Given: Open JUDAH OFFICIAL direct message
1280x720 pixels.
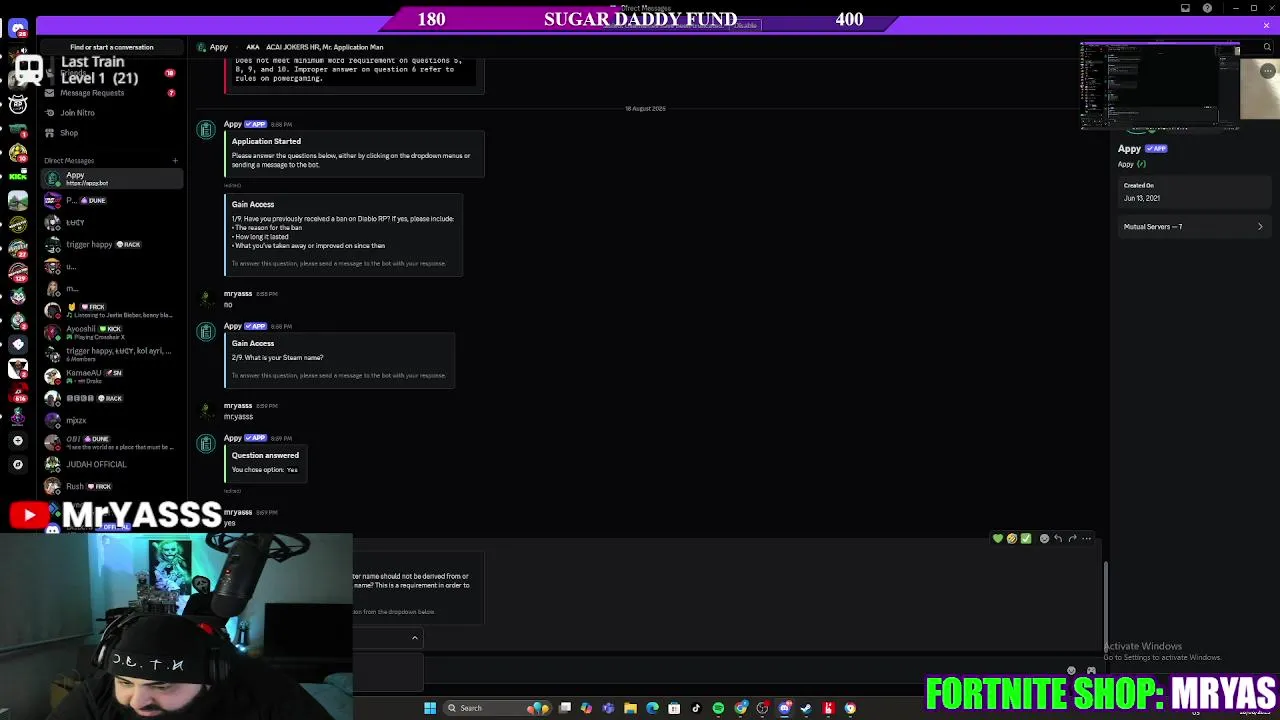Looking at the screenshot, I should pyautogui.click(x=112, y=464).
